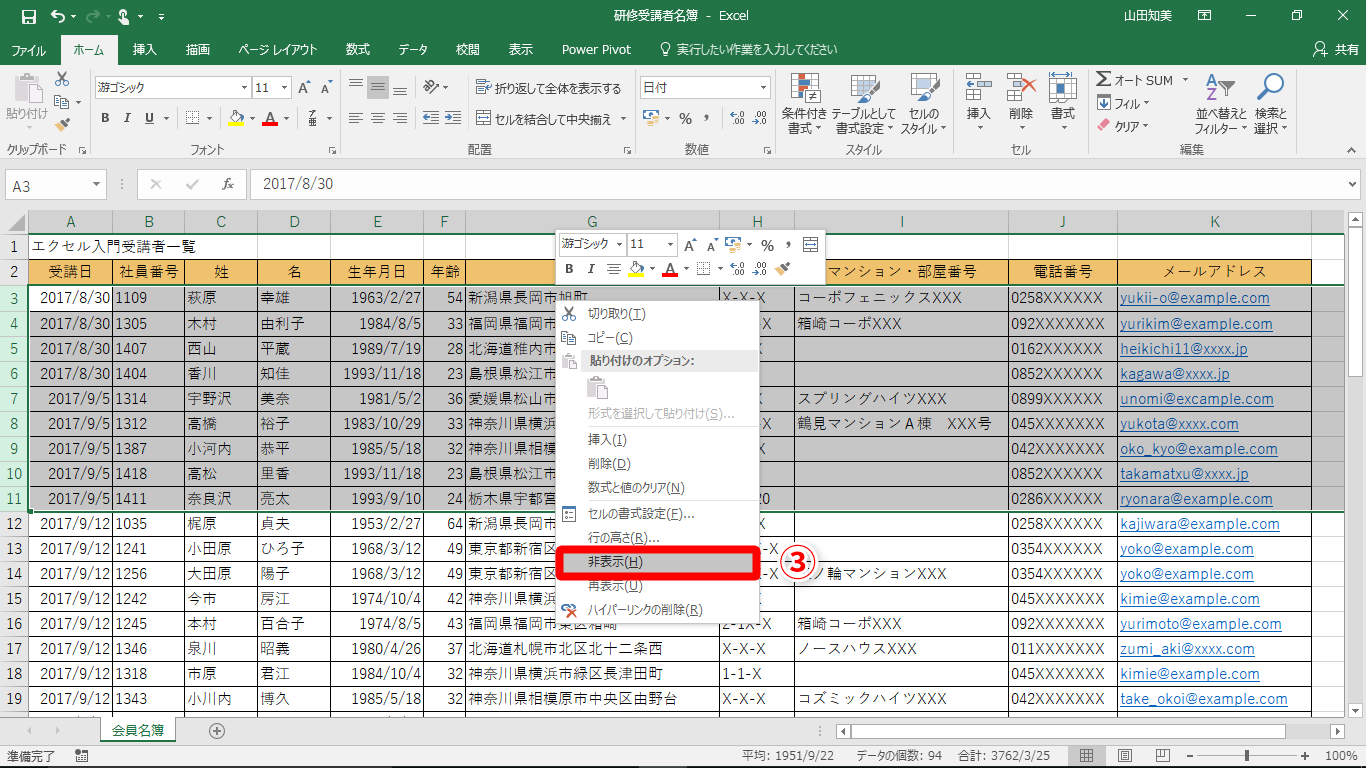Apply comma style from the ribbon number group
Viewport: 1366px width, 768px height.
click(709, 119)
